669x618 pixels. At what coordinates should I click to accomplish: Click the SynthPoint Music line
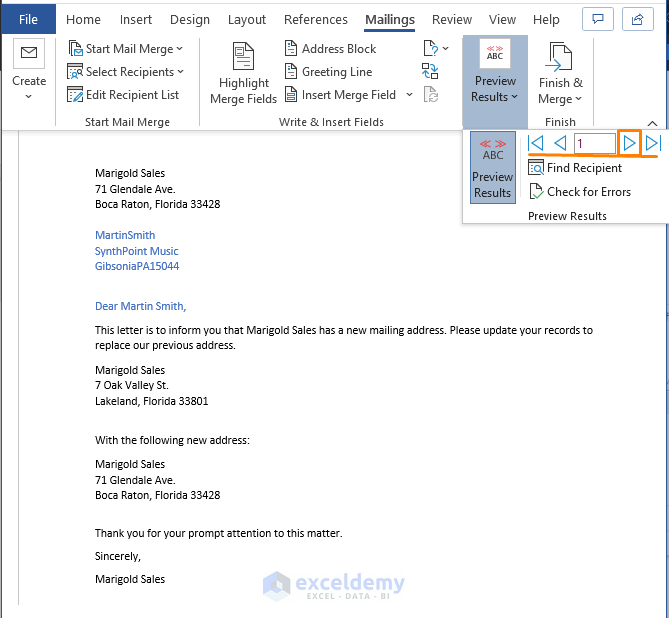click(137, 251)
